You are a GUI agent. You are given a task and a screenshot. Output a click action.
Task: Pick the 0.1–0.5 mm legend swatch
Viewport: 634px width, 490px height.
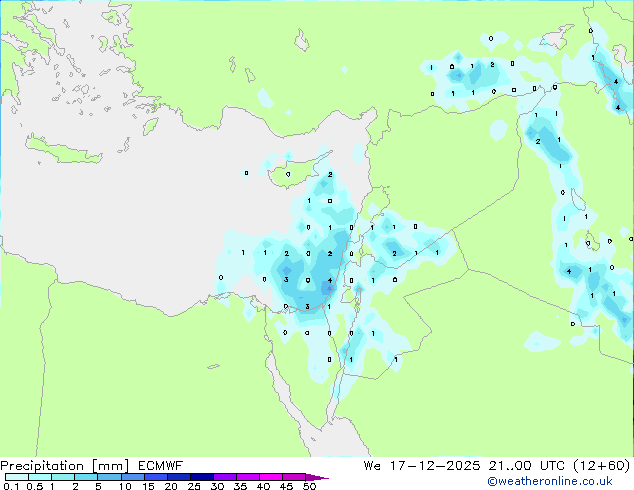pos(17,477)
